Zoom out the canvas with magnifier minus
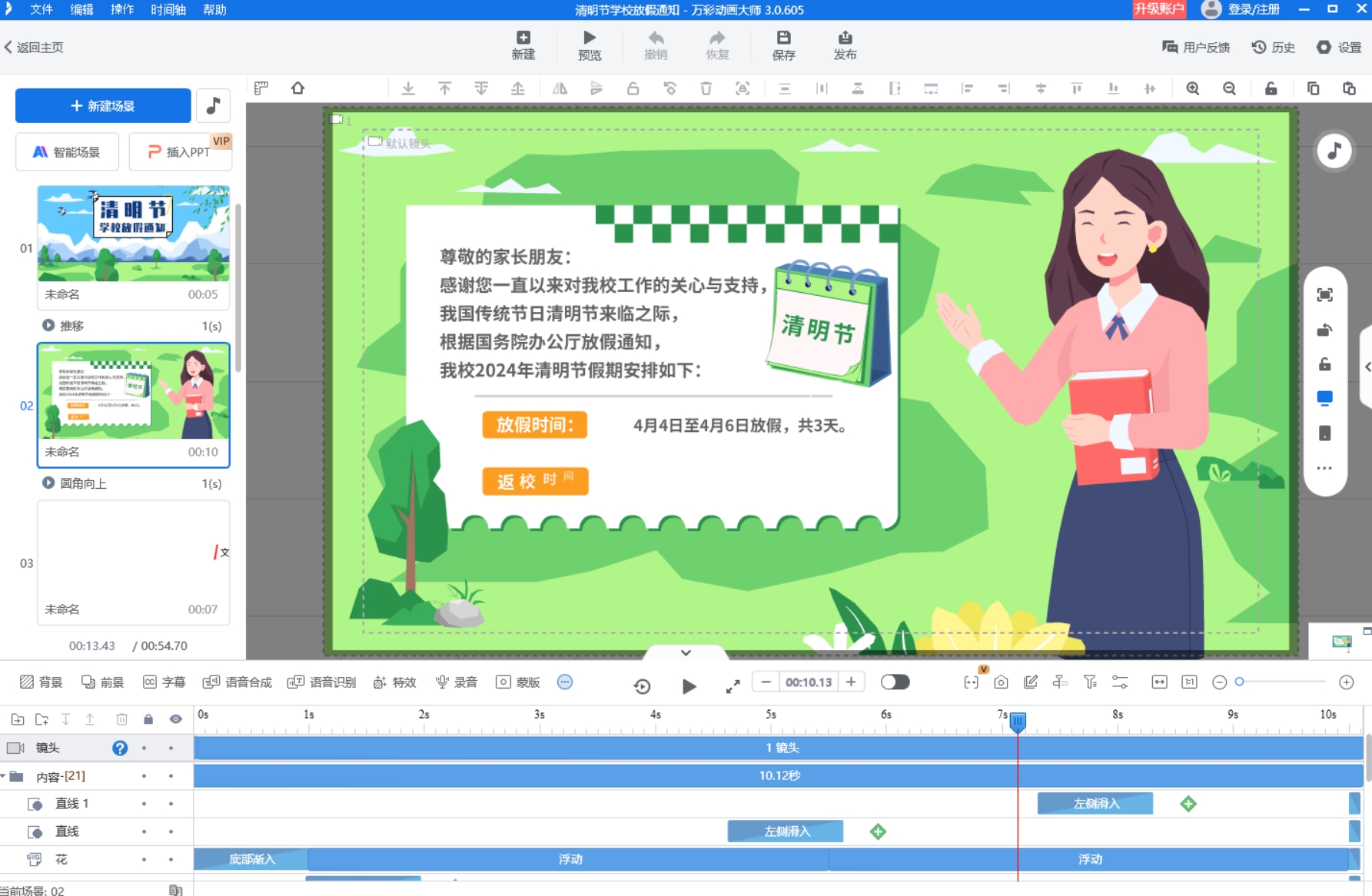1372x896 pixels. pyautogui.click(x=1229, y=88)
